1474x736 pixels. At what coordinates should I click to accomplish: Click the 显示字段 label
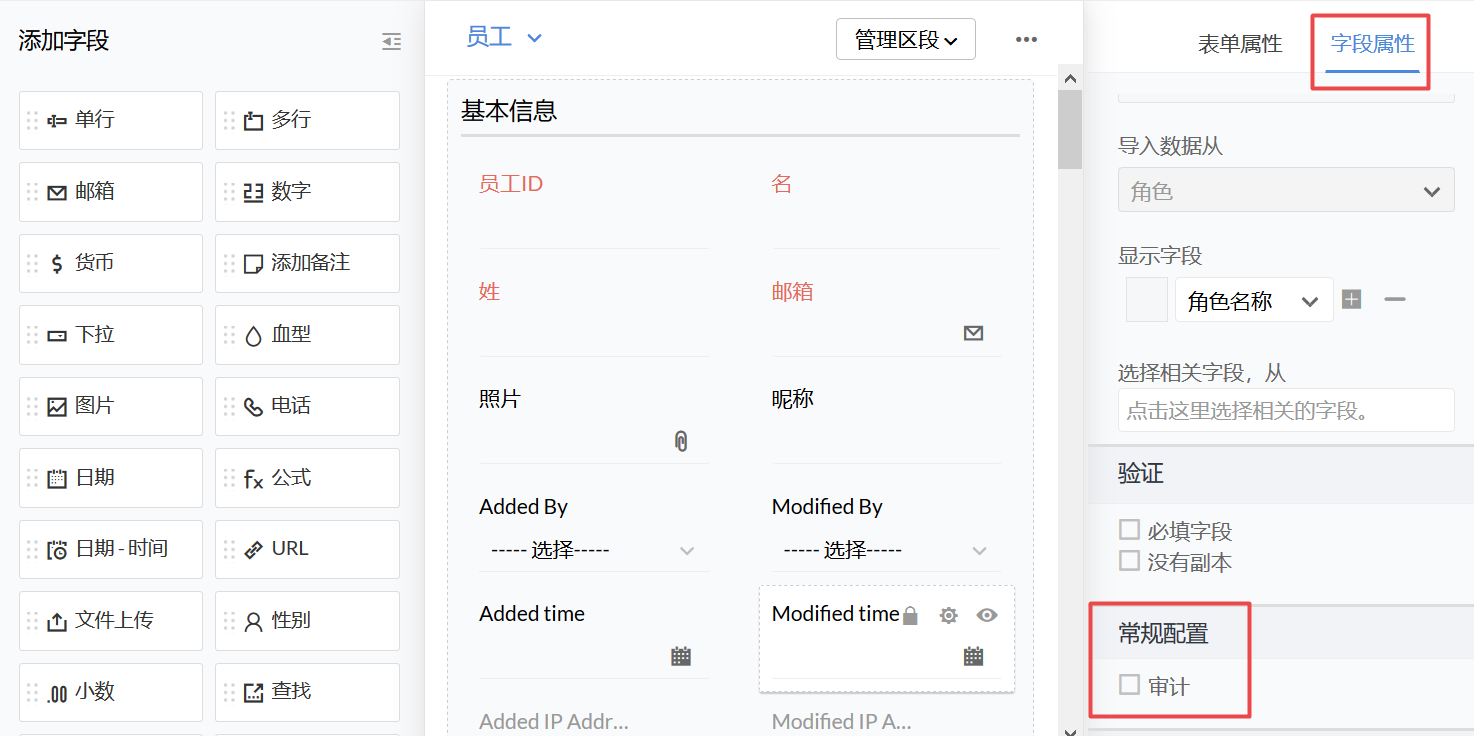click(x=1160, y=256)
